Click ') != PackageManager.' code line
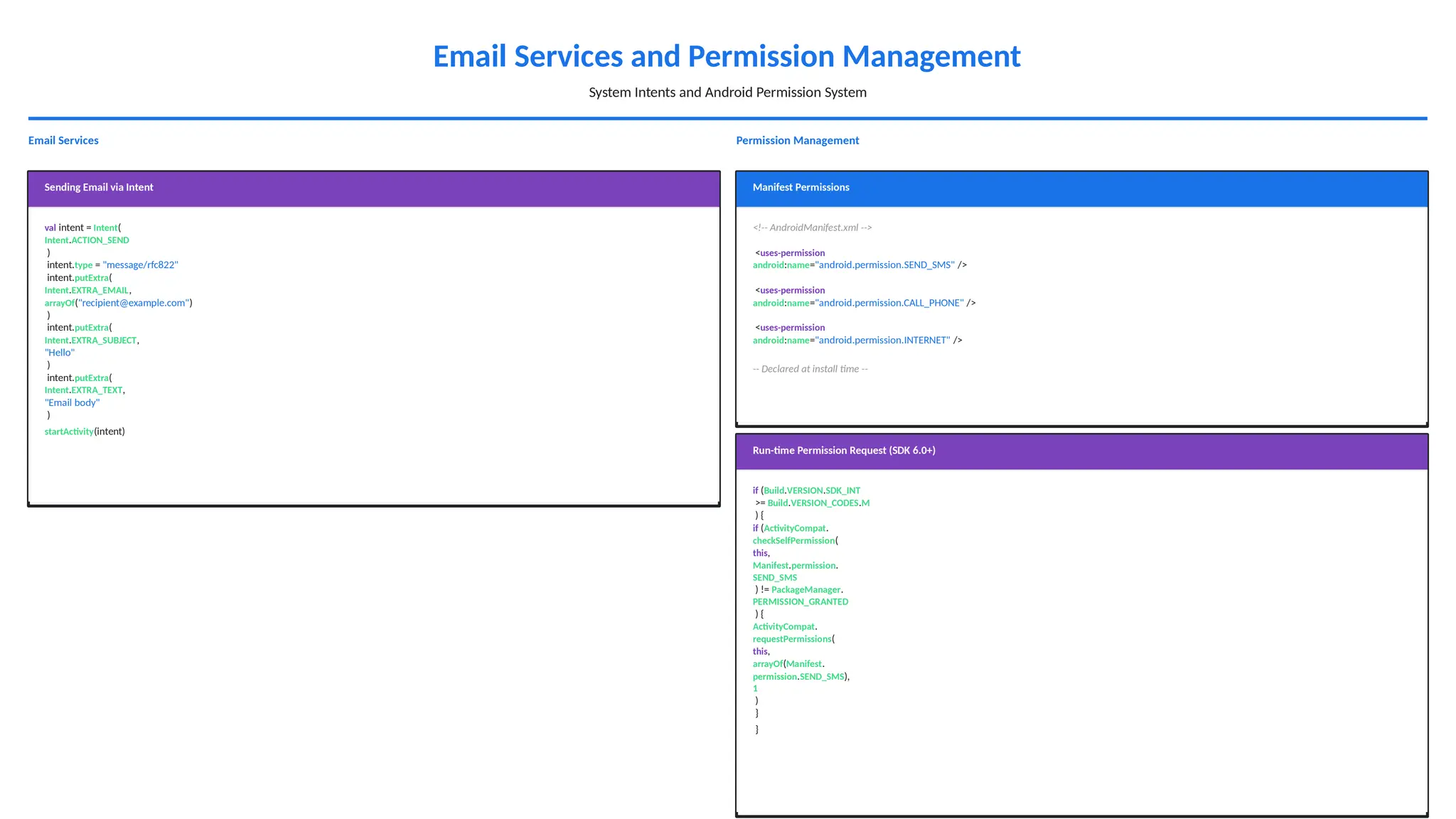The height and width of the screenshot is (819, 1456). click(x=800, y=589)
